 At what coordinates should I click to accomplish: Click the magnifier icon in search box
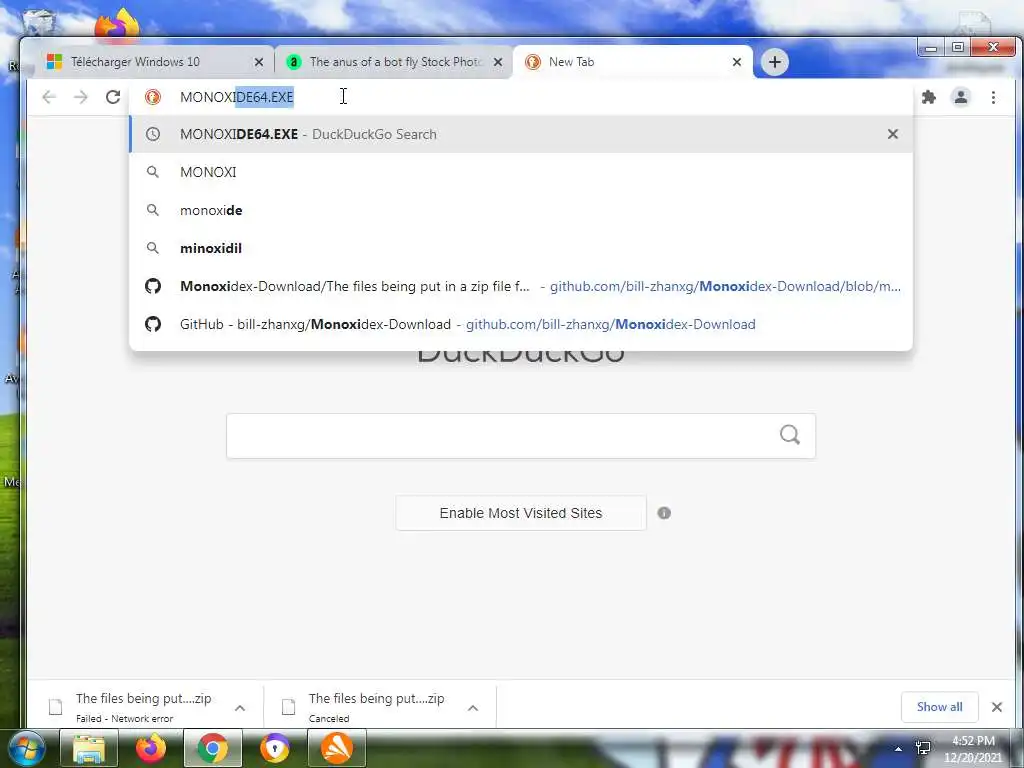coord(790,434)
